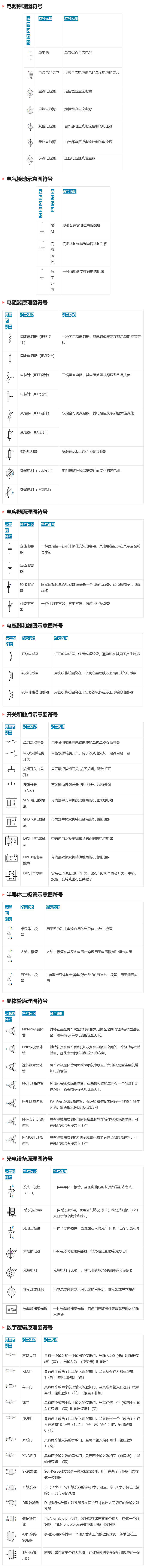This screenshot has height=1568, width=149.
Task: Click the description 安装在pcb上的小可变电阻器
Action: (x=83, y=452)
